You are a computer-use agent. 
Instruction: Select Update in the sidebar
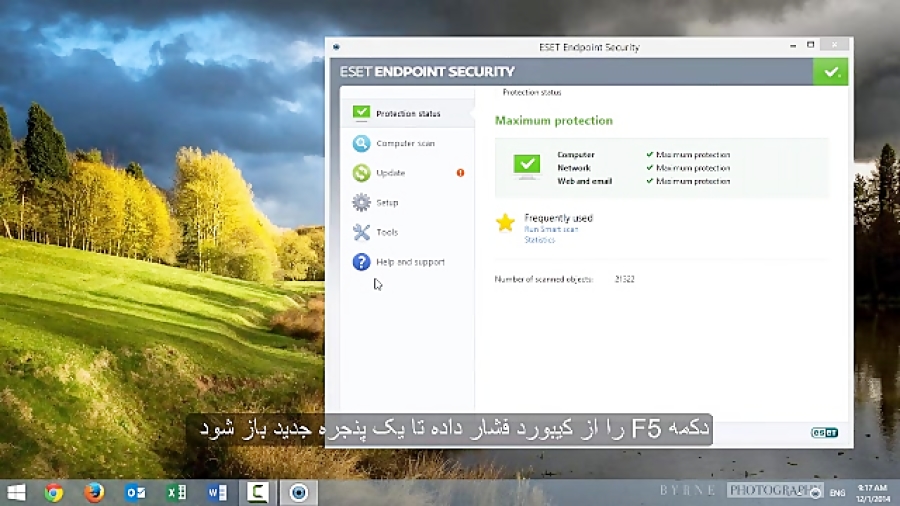click(390, 173)
